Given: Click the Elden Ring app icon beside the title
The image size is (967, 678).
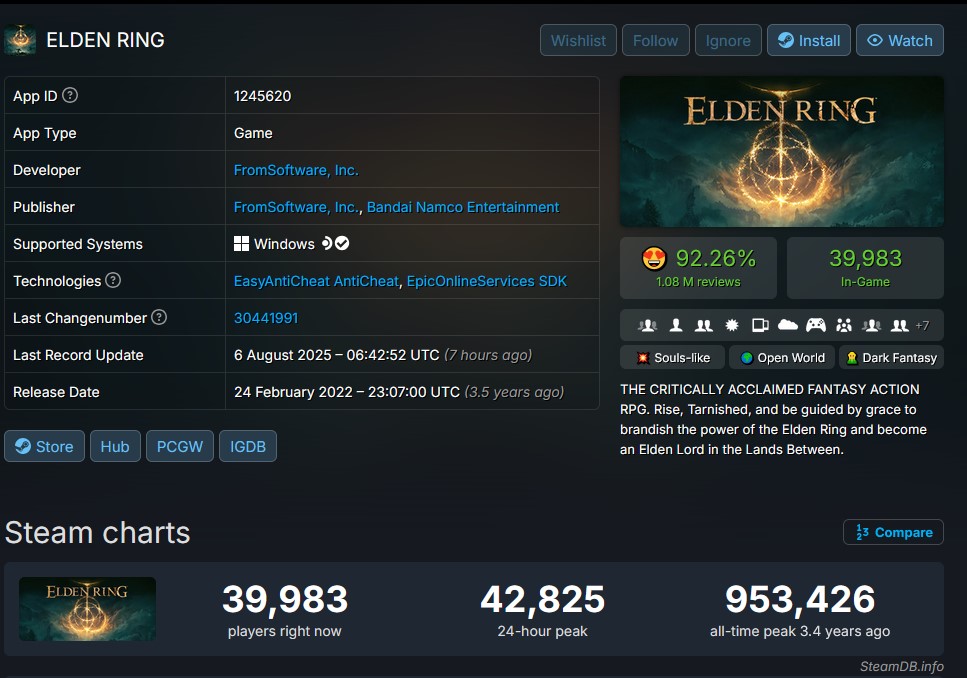Looking at the screenshot, I should 20,39.
